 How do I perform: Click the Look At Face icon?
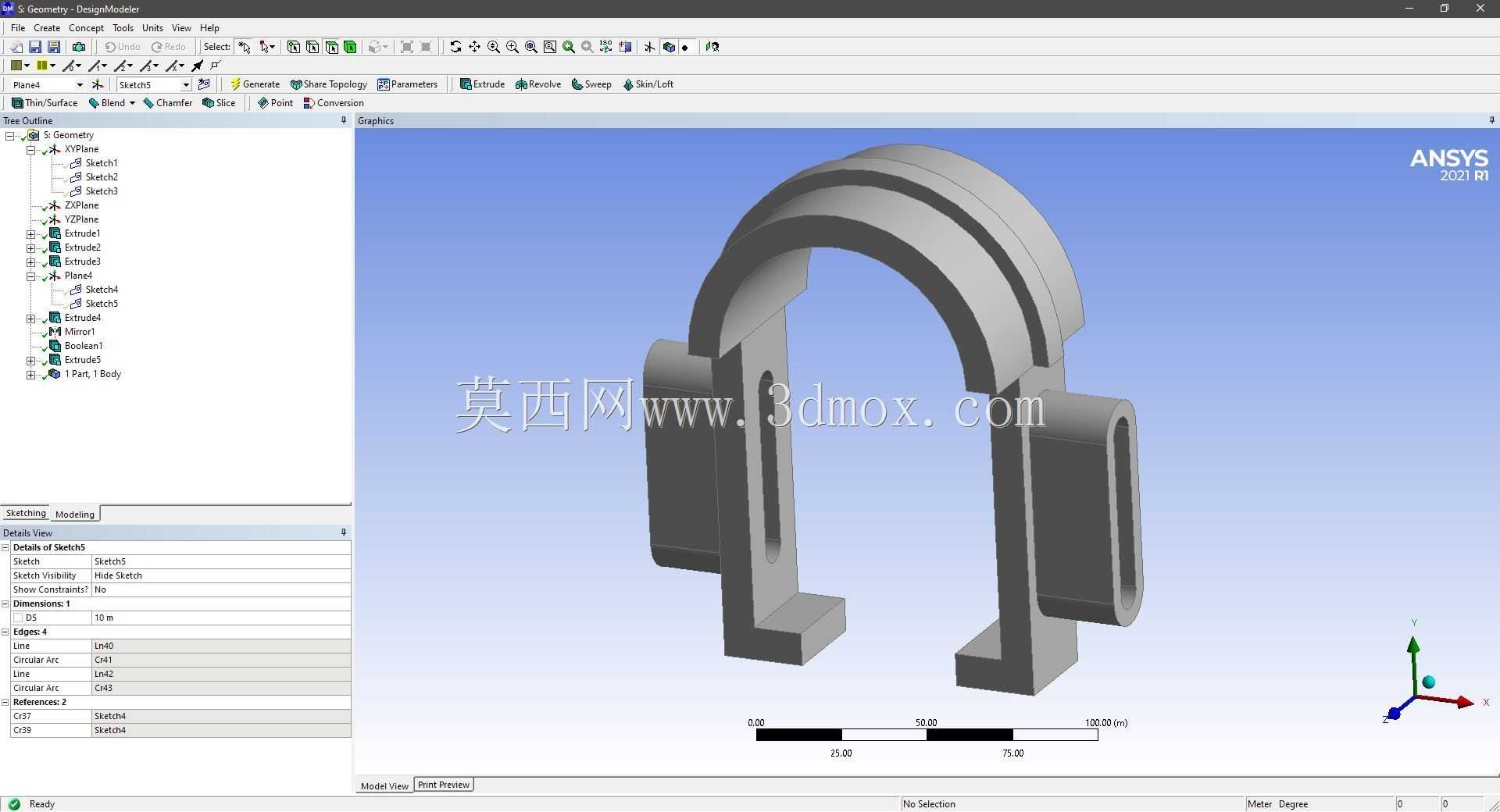click(712, 47)
